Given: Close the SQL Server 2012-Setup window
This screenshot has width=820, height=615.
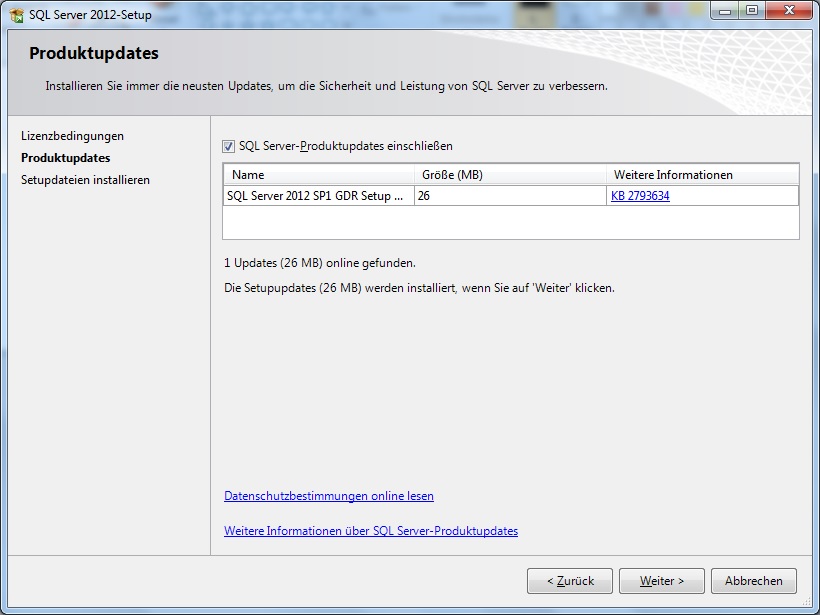Looking at the screenshot, I should point(789,10).
